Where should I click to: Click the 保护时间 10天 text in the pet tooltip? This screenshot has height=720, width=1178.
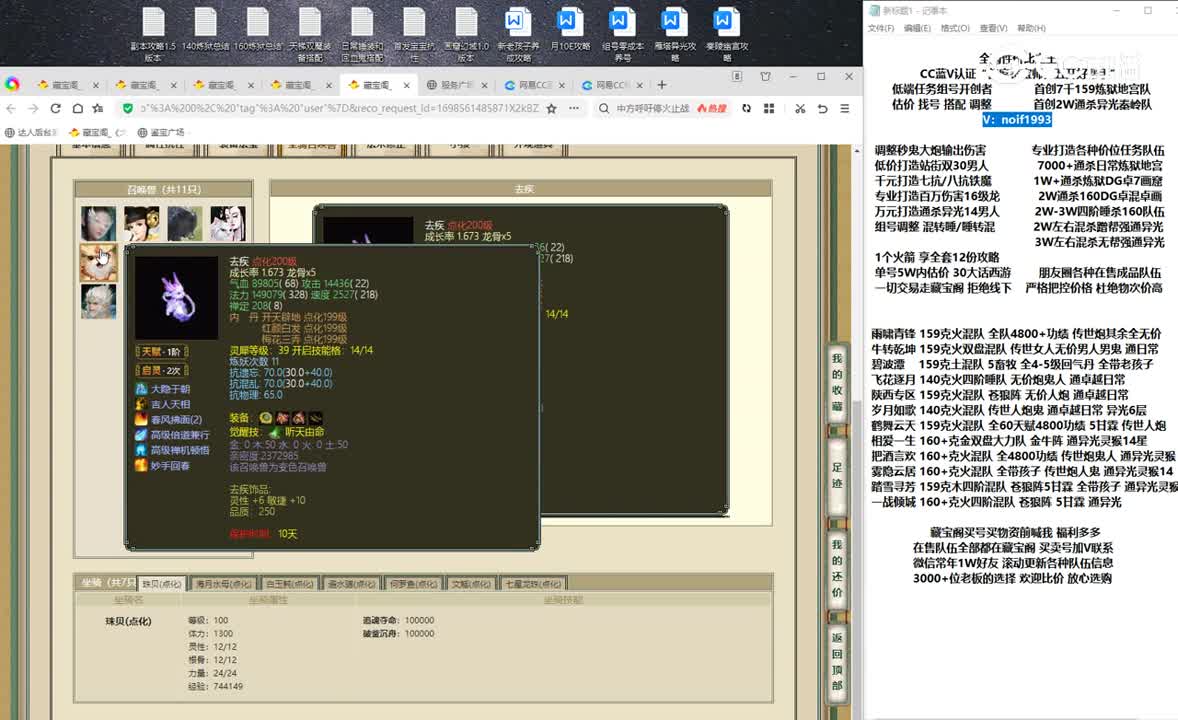263,534
